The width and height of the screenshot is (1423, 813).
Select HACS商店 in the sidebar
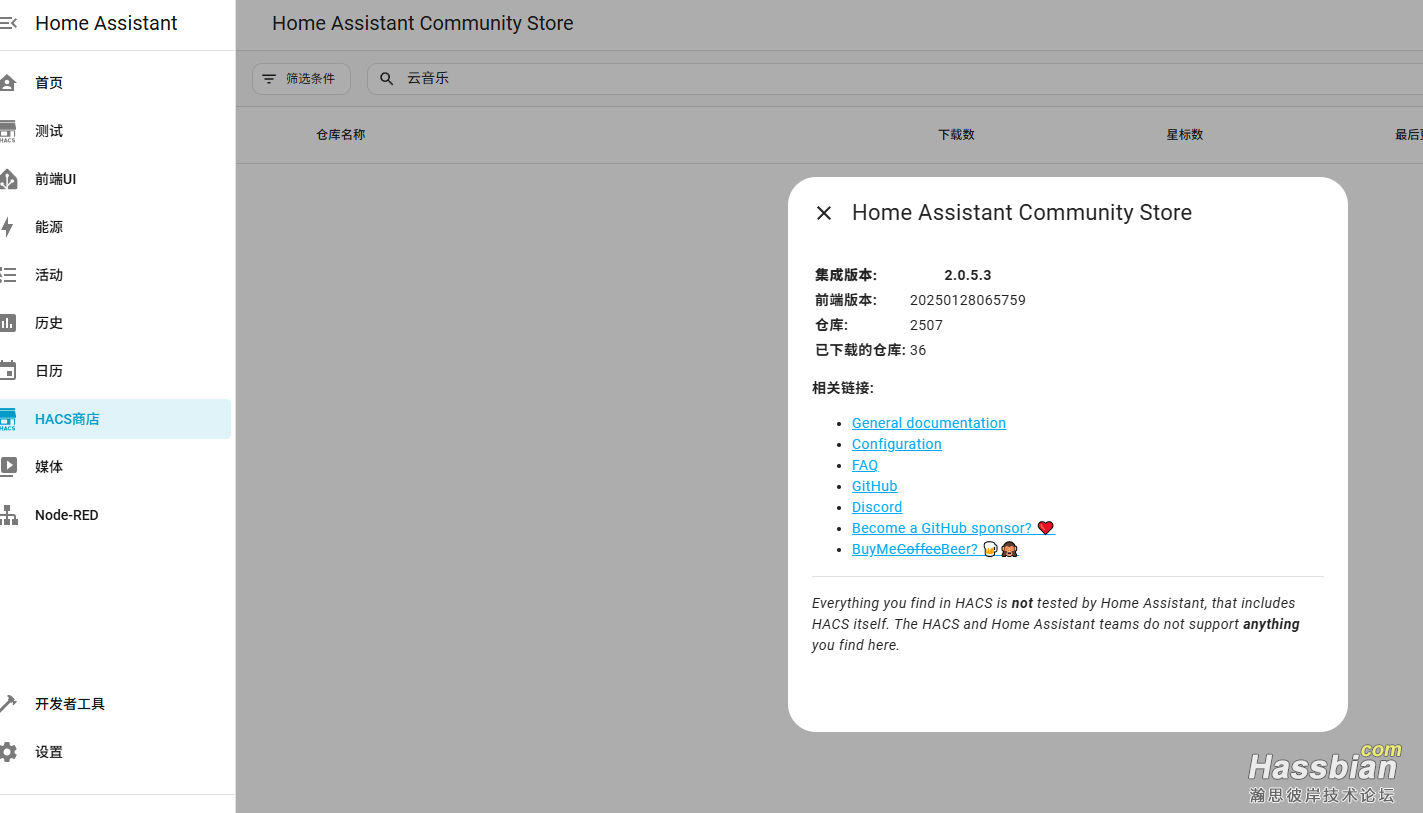tap(67, 419)
